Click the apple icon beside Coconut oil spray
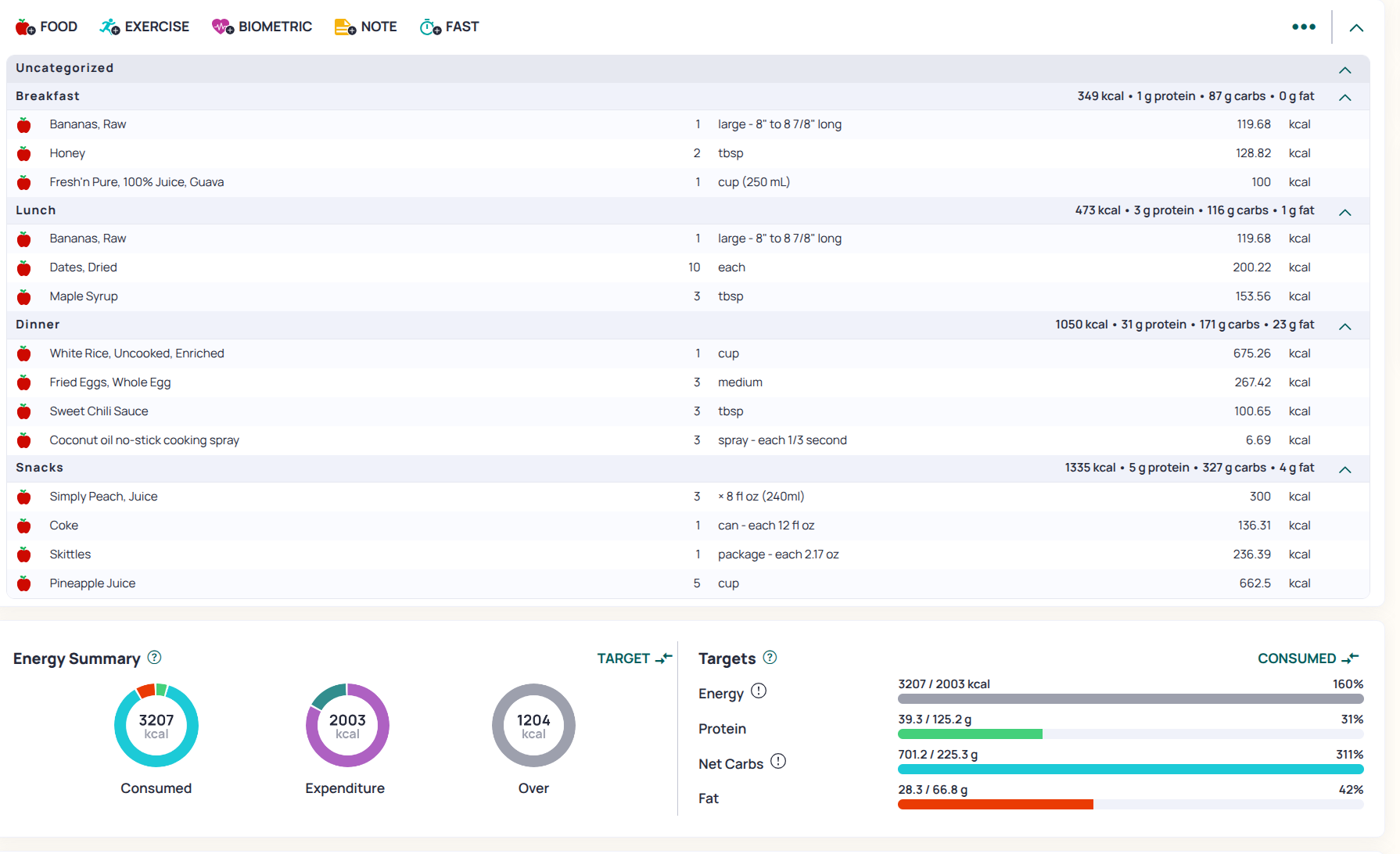 24,441
